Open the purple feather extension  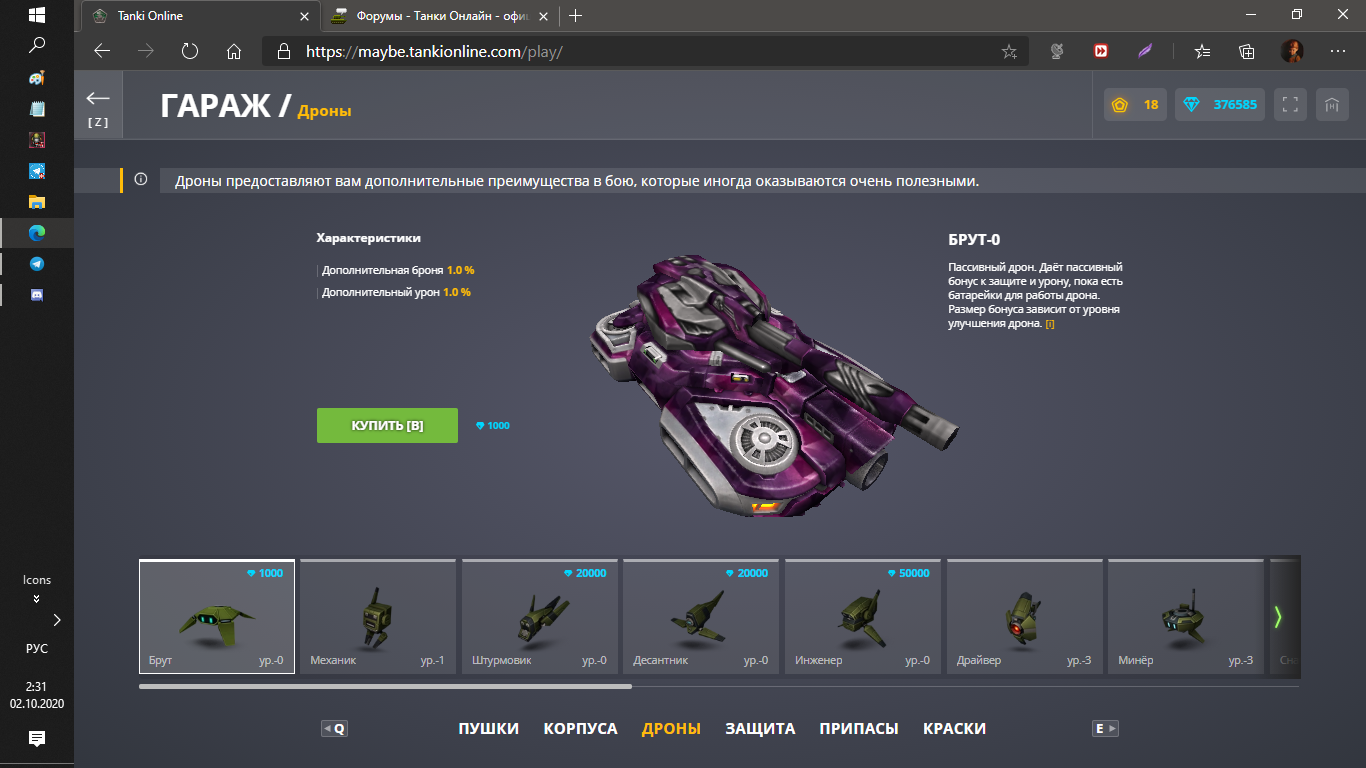1146,51
